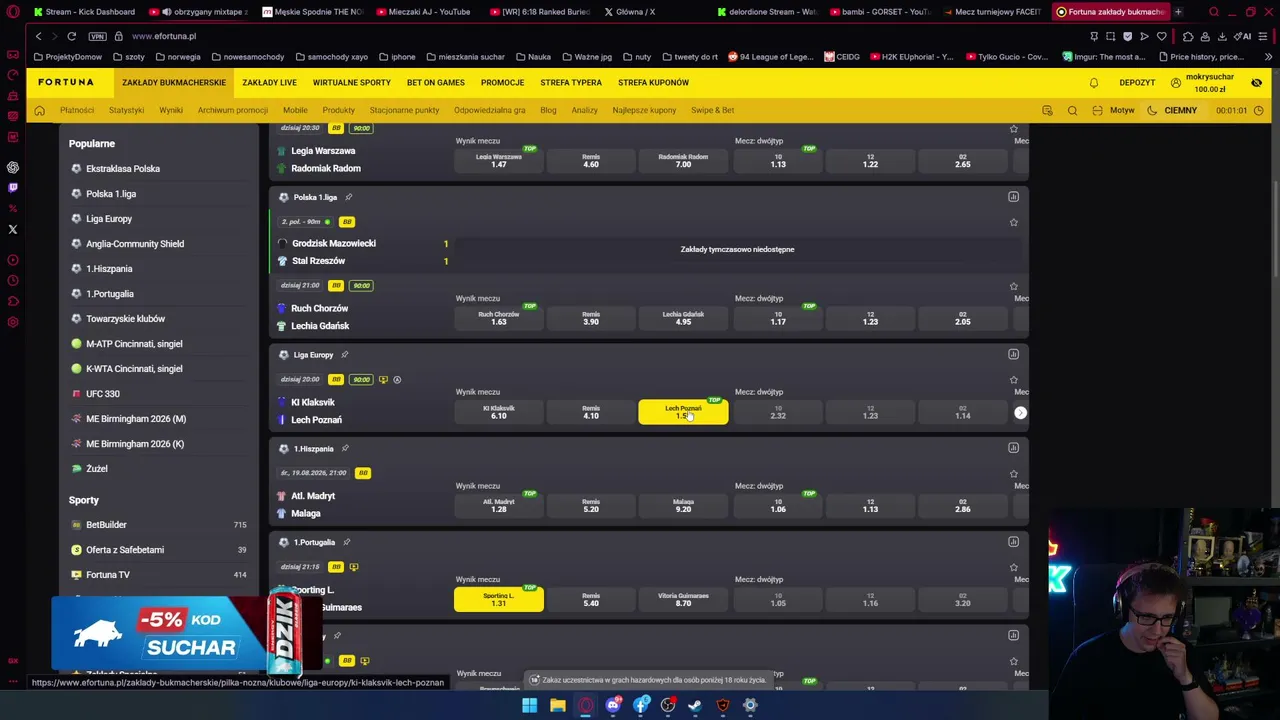Open Discord from the taskbar
This screenshot has height=720, width=1280.
point(613,705)
